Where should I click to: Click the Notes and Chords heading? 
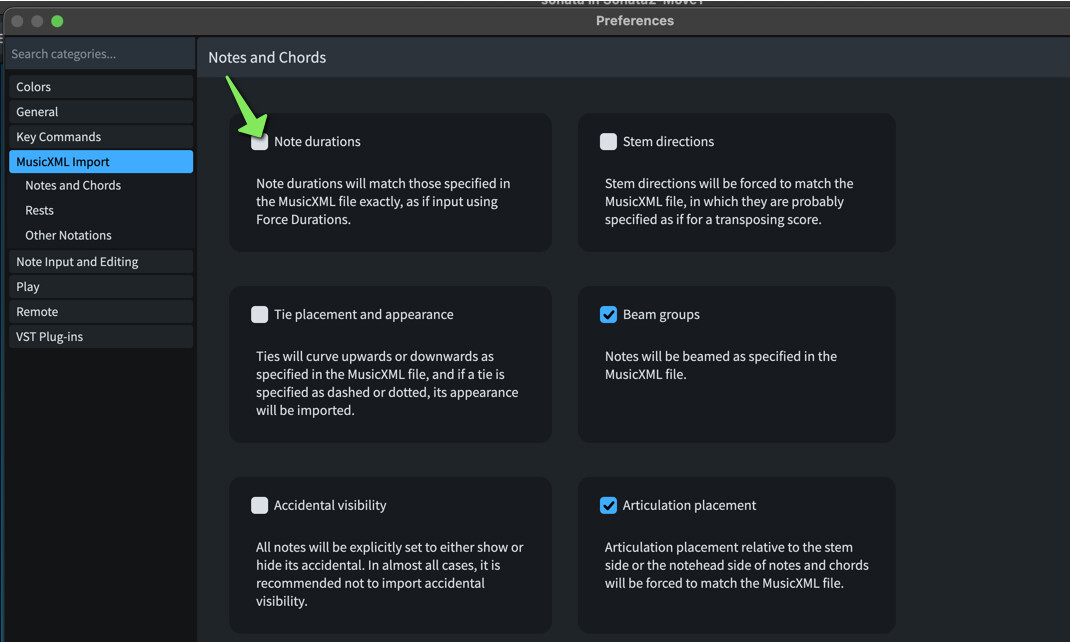point(267,57)
